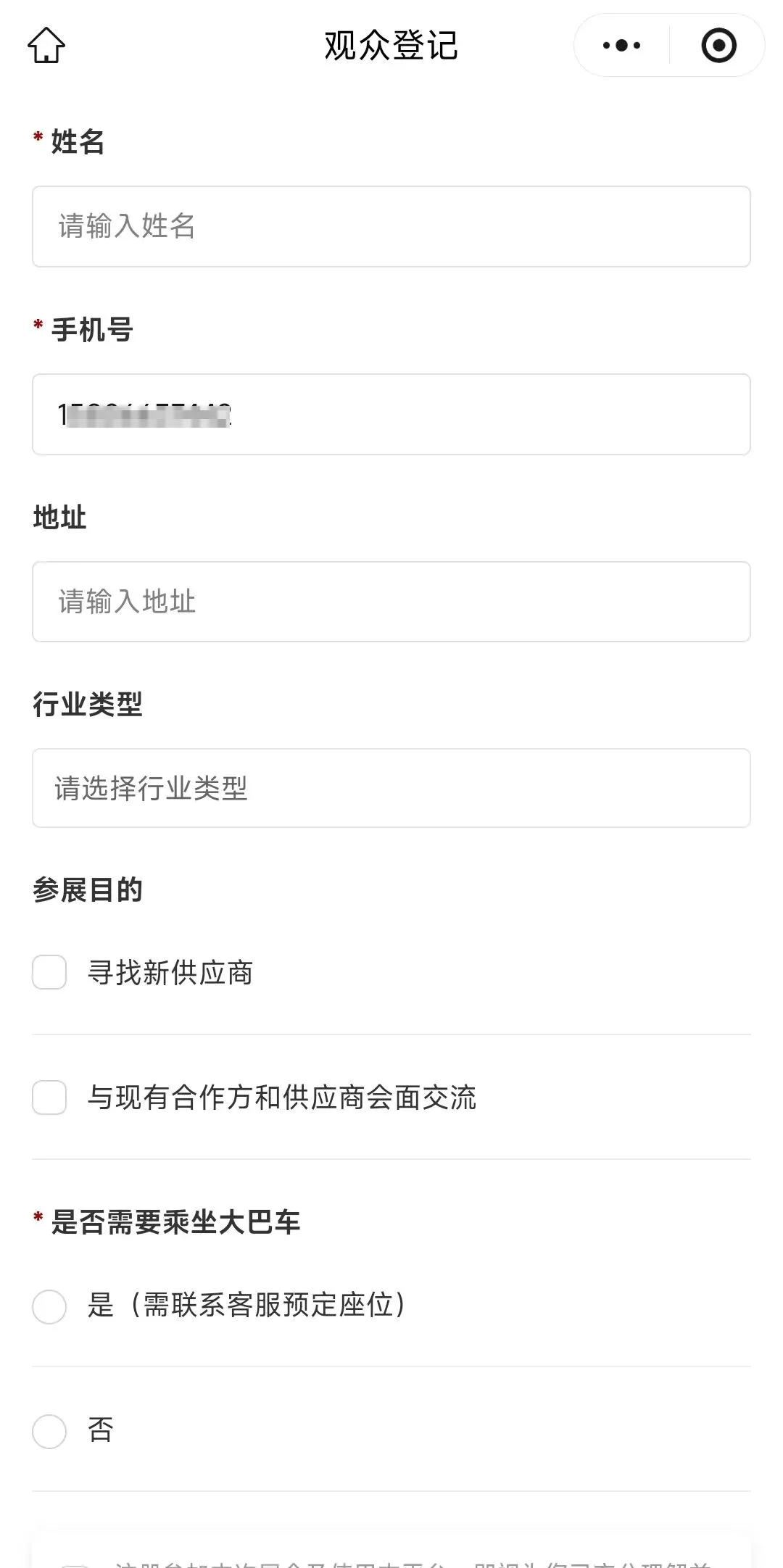
Task: Tap the 地址 field label
Action: (60, 518)
